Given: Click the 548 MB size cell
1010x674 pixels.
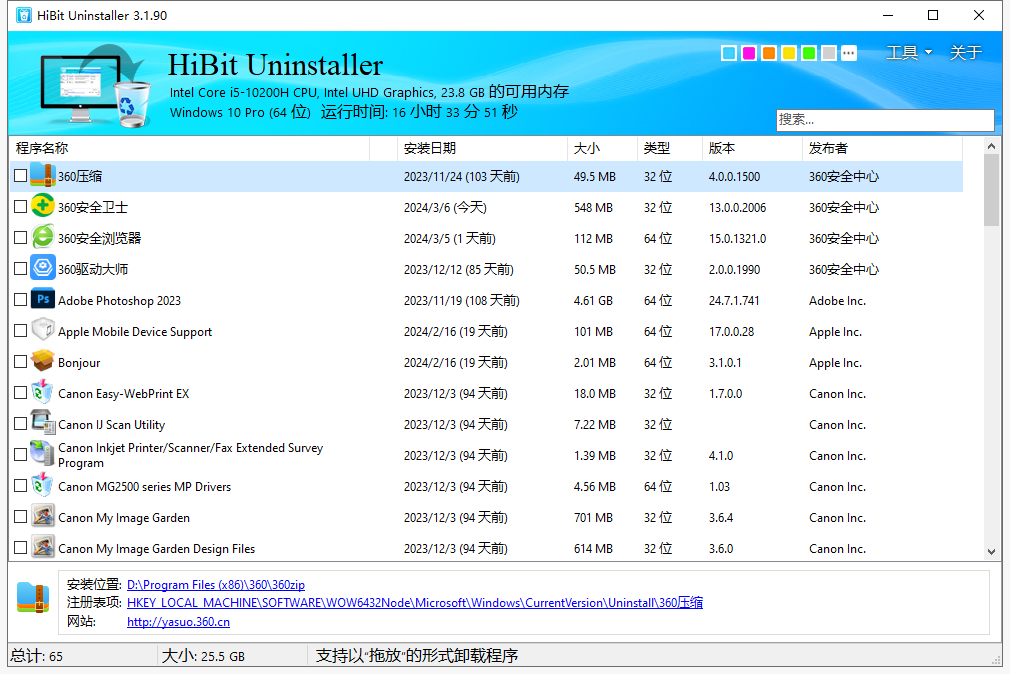Looking at the screenshot, I should [x=593, y=207].
